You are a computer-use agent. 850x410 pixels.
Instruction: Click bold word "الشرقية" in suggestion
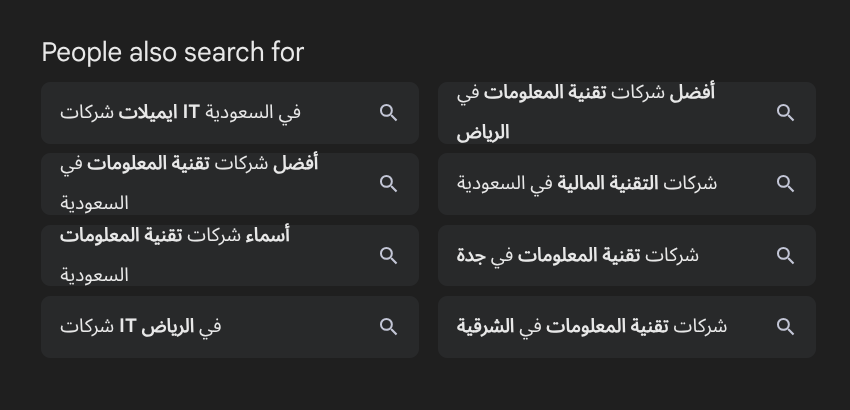(486, 327)
